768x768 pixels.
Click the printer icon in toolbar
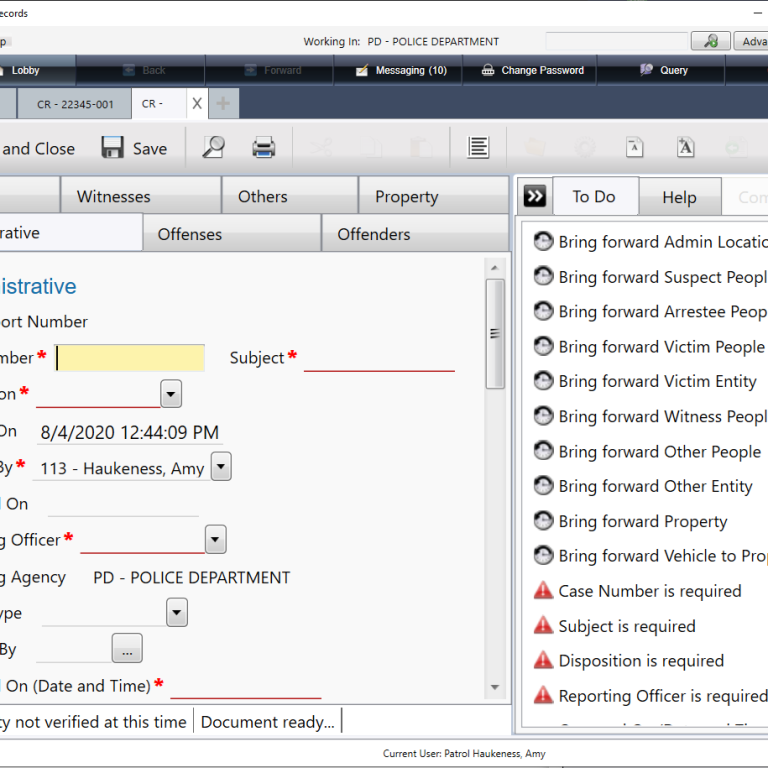click(264, 147)
